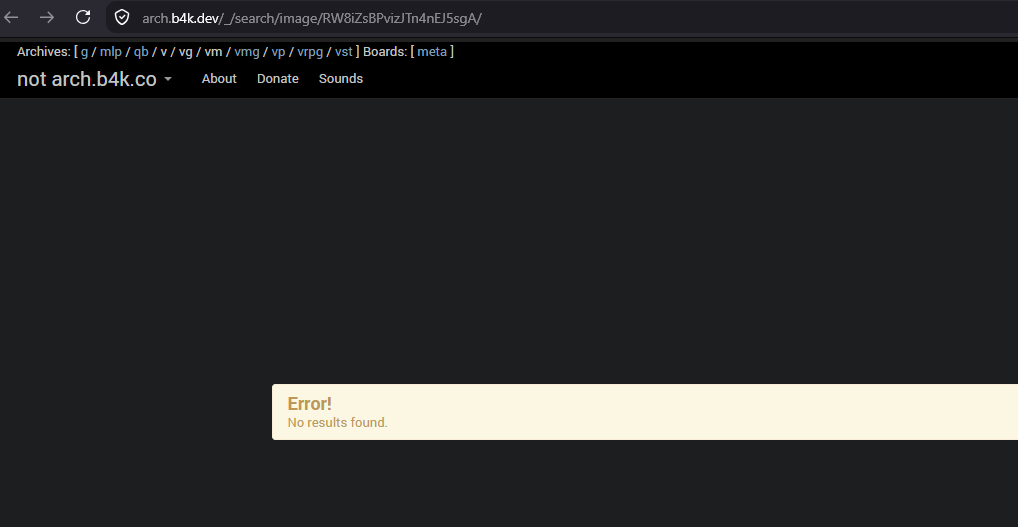Open the v archive link

coord(164,52)
